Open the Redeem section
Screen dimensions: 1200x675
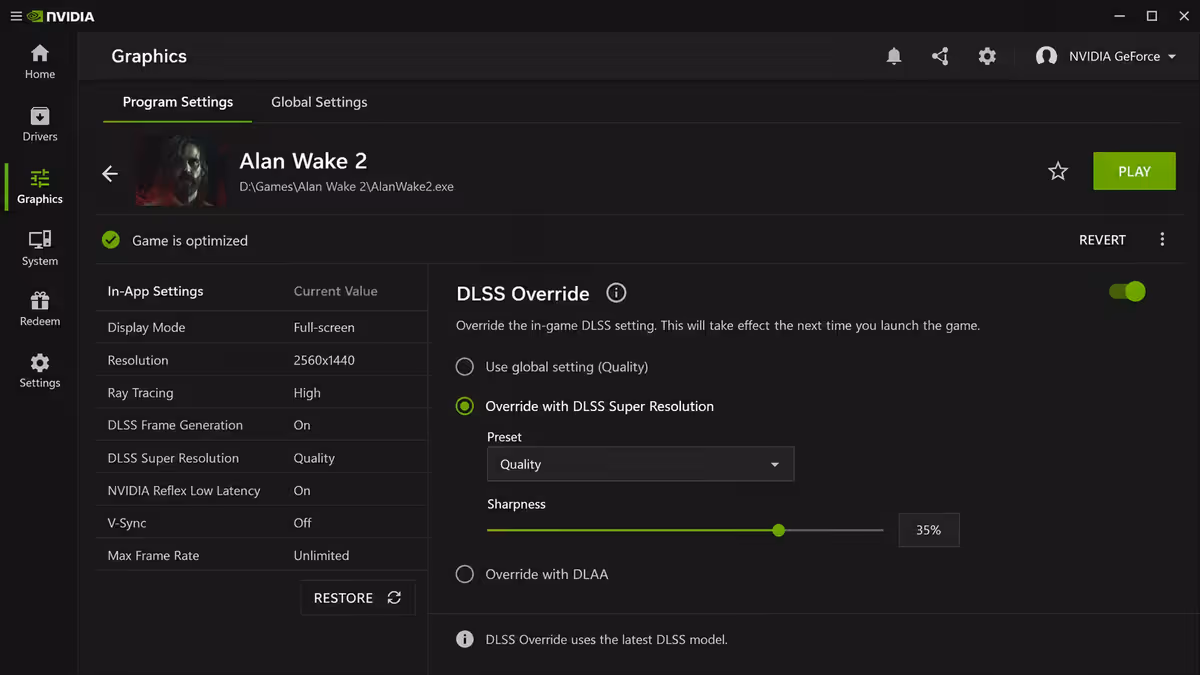pos(39,310)
